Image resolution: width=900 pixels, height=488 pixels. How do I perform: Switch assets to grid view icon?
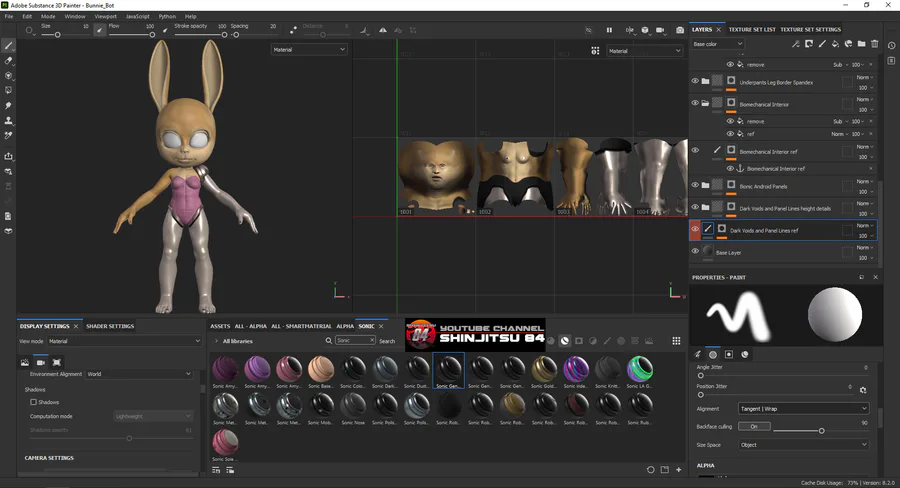click(676, 340)
